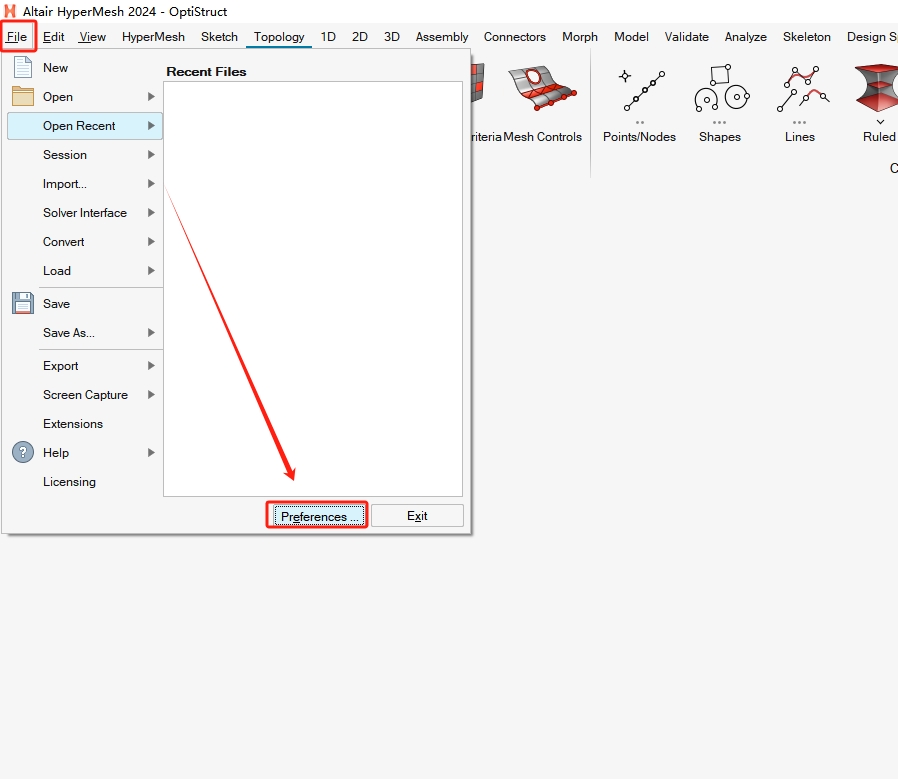898x779 pixels.
Task: Click the Save floppy disk icon
Action: click(23, 304)
